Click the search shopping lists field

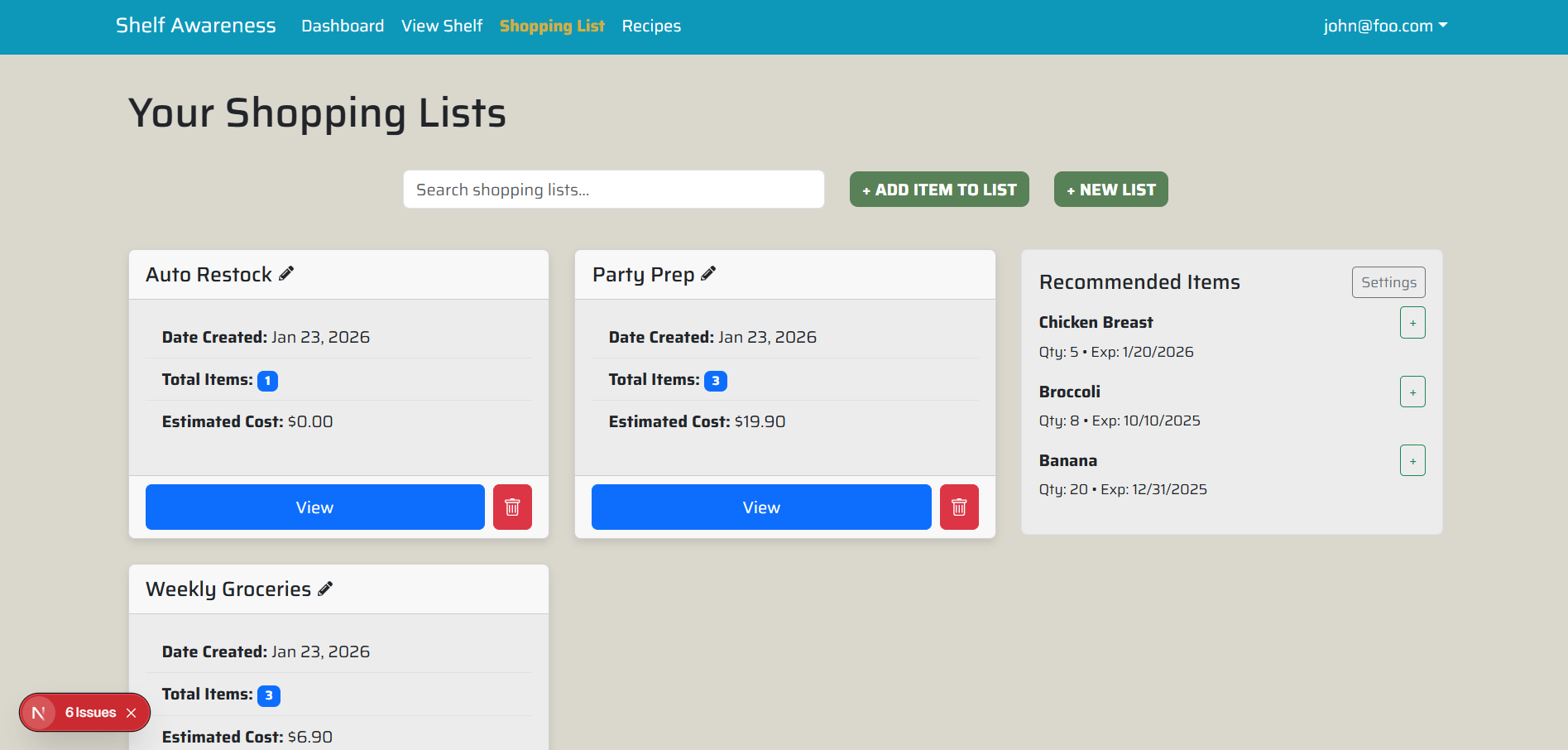pos(613,189)
